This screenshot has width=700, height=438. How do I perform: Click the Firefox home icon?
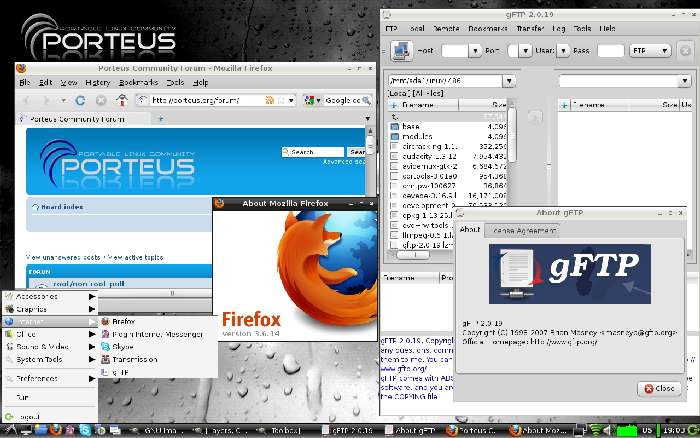(122, 100)
